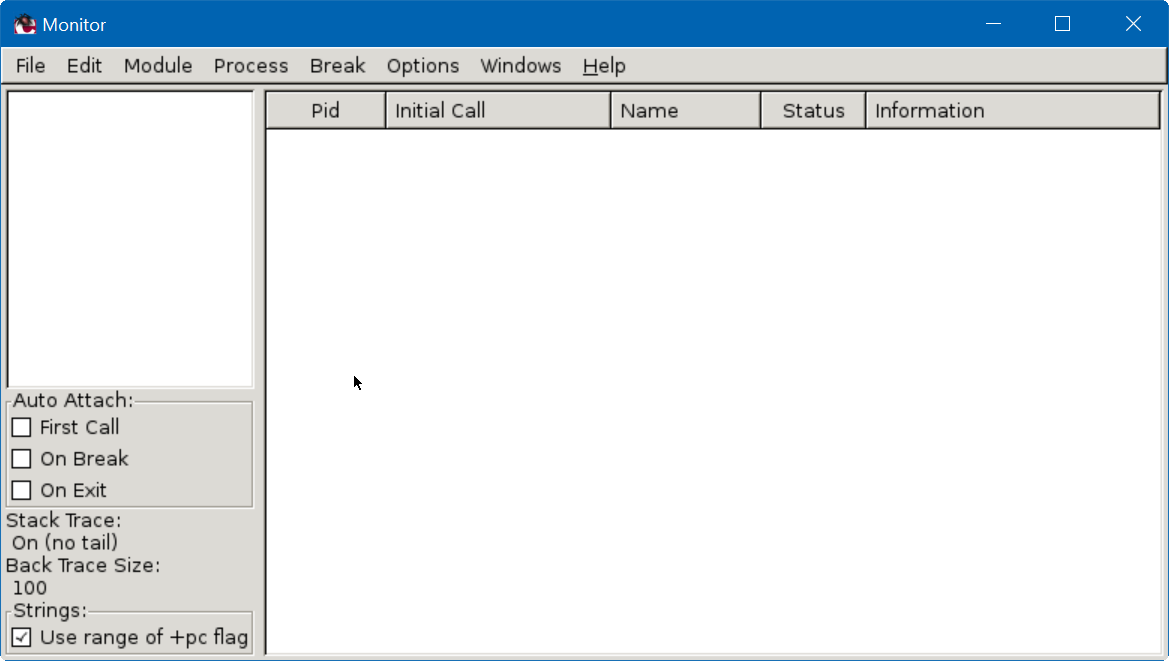Open the Help menu
The height and width of the screenshot is (661, 1169).
pyautogui.click(x=604, y=66)
